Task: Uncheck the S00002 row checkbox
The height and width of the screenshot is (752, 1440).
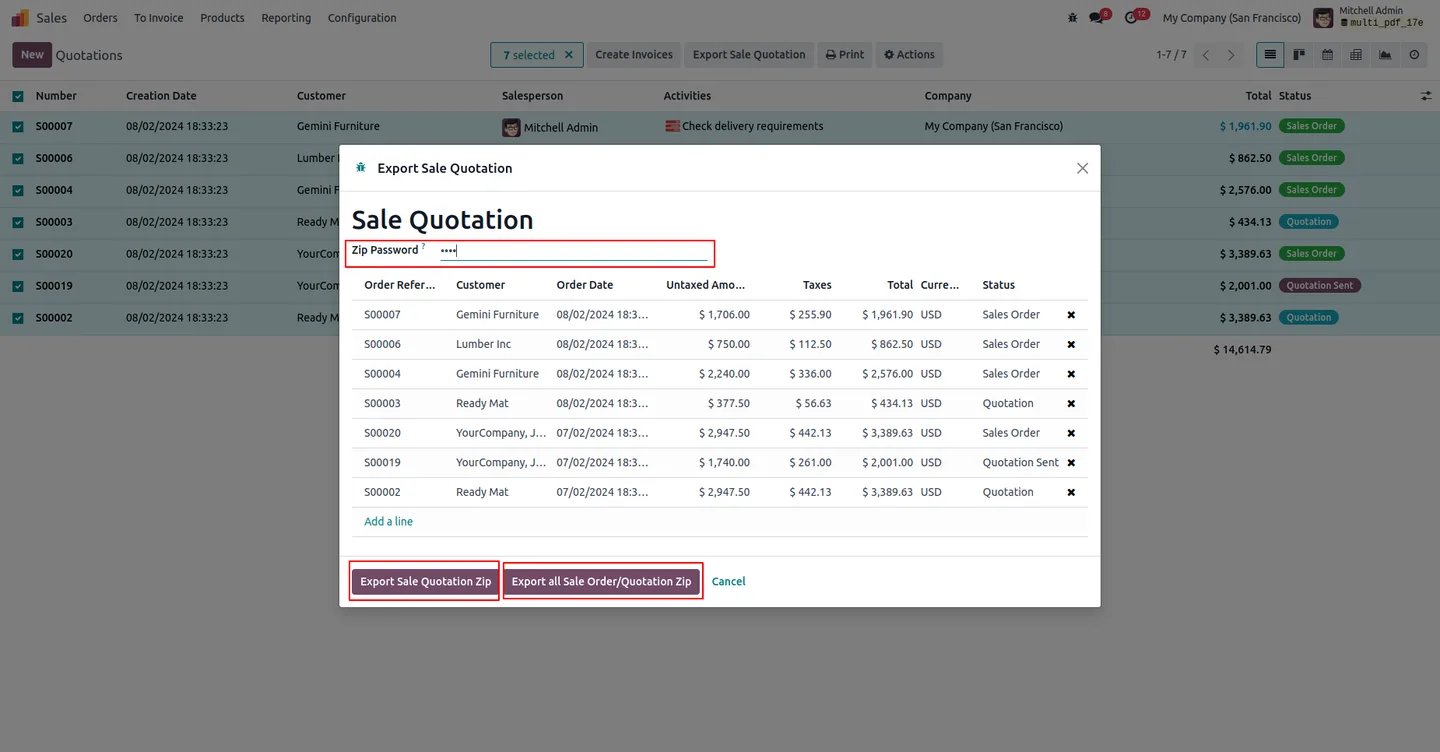Action: pyautogui.click(x=18, y=318)
